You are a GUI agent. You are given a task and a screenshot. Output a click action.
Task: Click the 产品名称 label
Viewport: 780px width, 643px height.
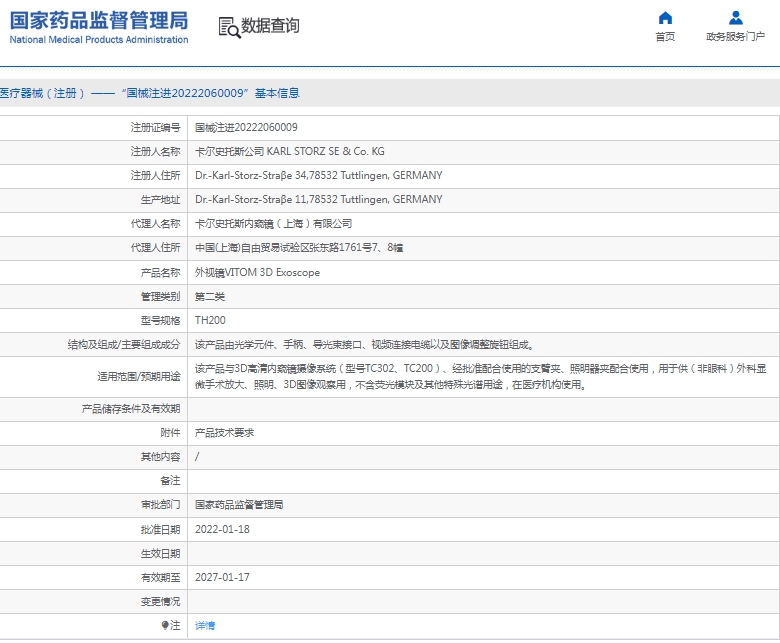tap(160, 273)
